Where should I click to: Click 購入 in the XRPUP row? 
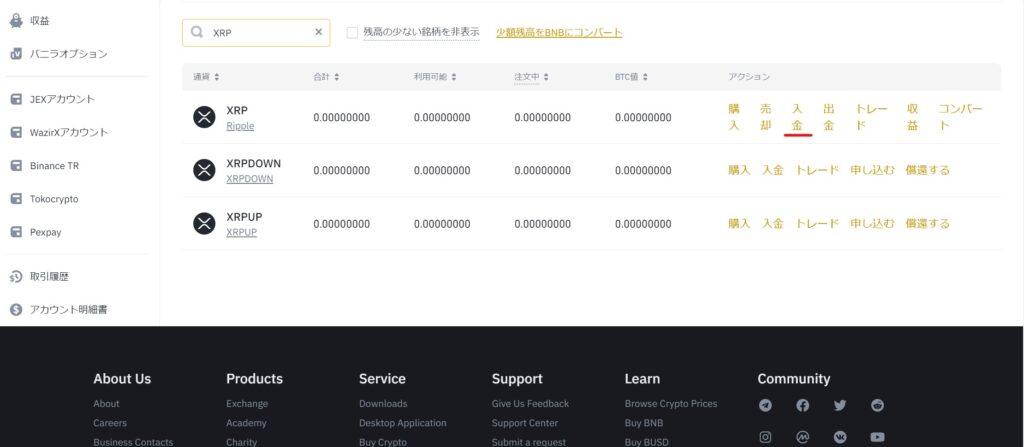739,224
